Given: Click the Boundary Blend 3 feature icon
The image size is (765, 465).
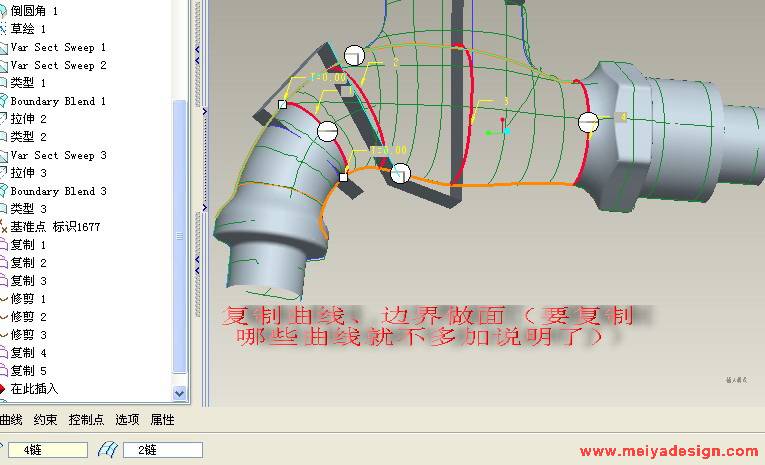Looking at the screenshot, I should [3, 191].
